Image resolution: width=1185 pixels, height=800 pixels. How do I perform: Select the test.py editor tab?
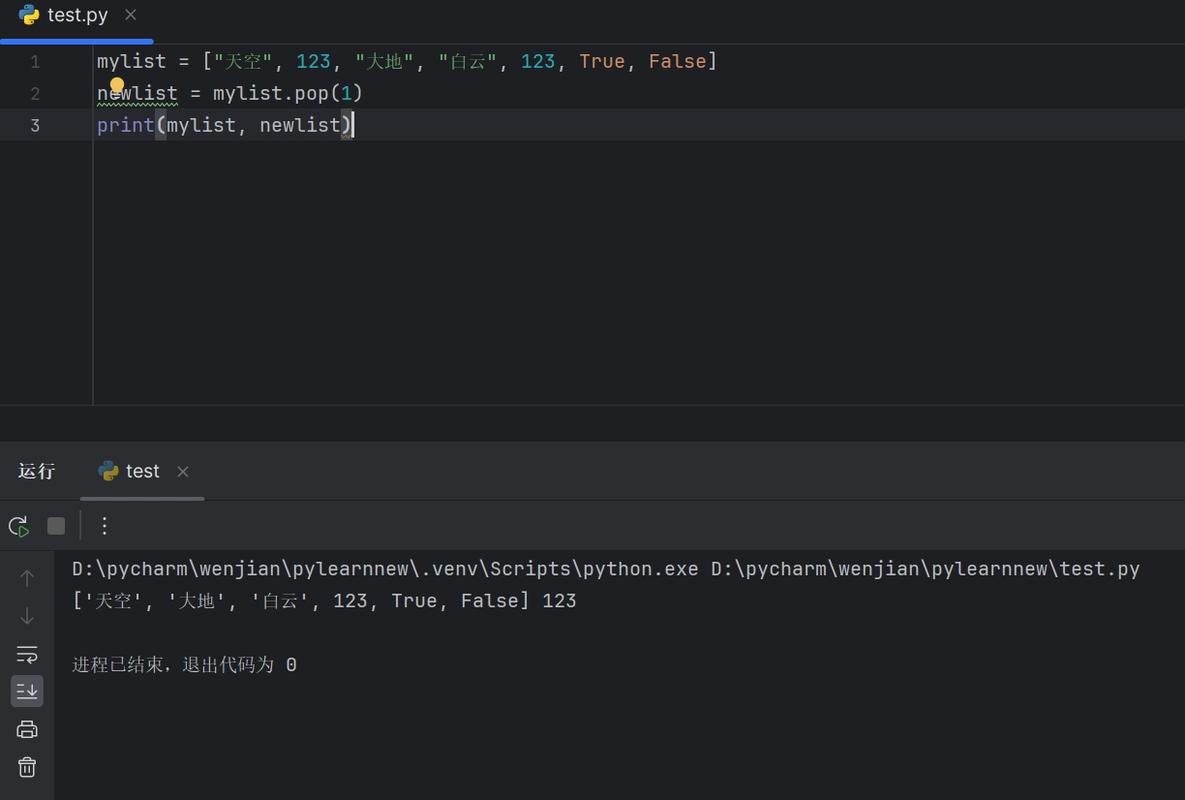(x=76, y=18)
